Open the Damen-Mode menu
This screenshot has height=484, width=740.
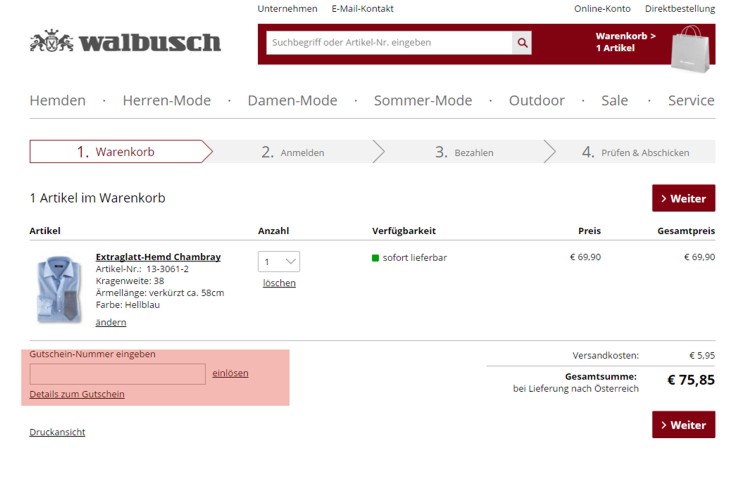293,100
